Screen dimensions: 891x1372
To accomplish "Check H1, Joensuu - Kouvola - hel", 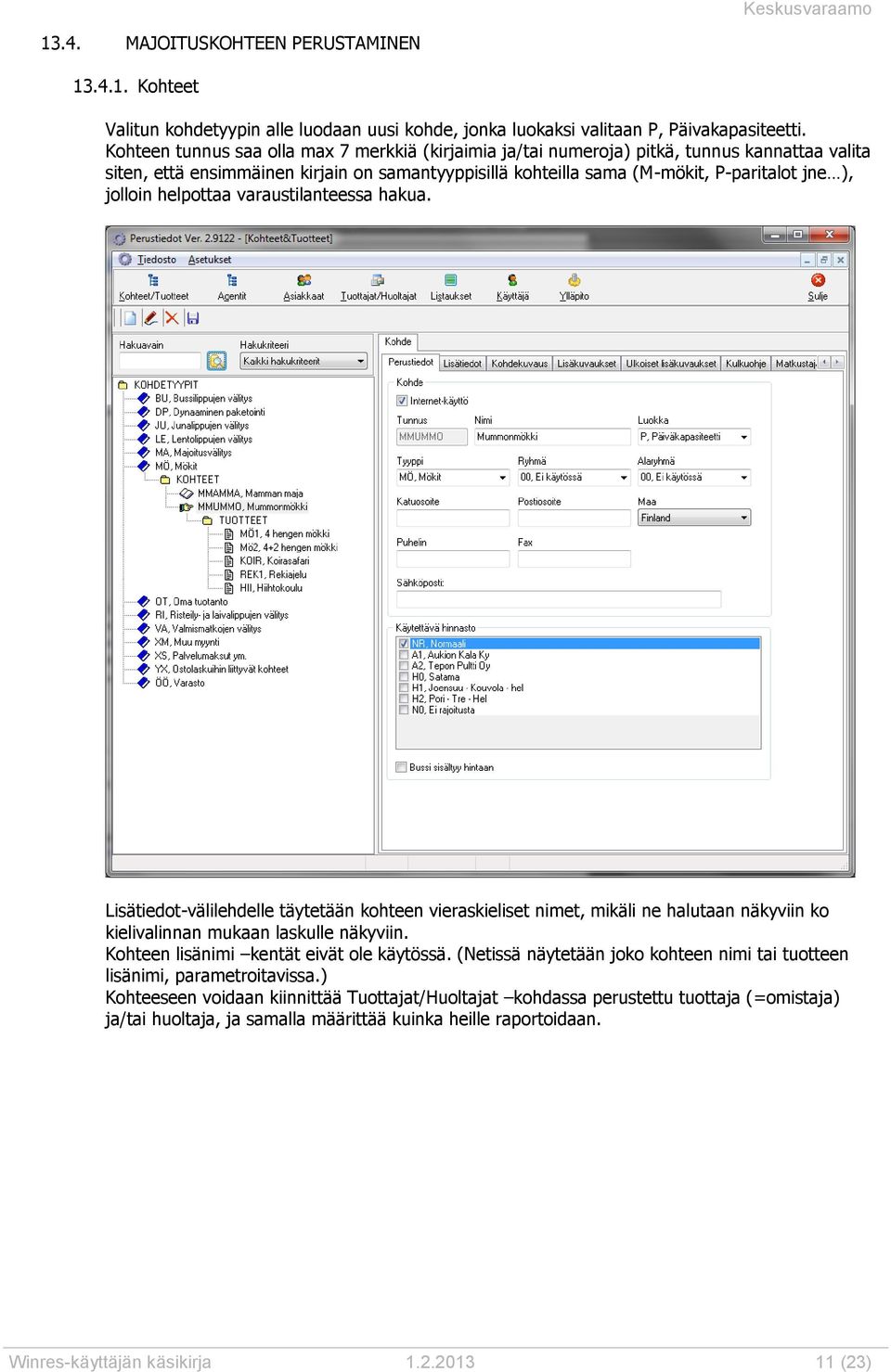I will point(404,688).
